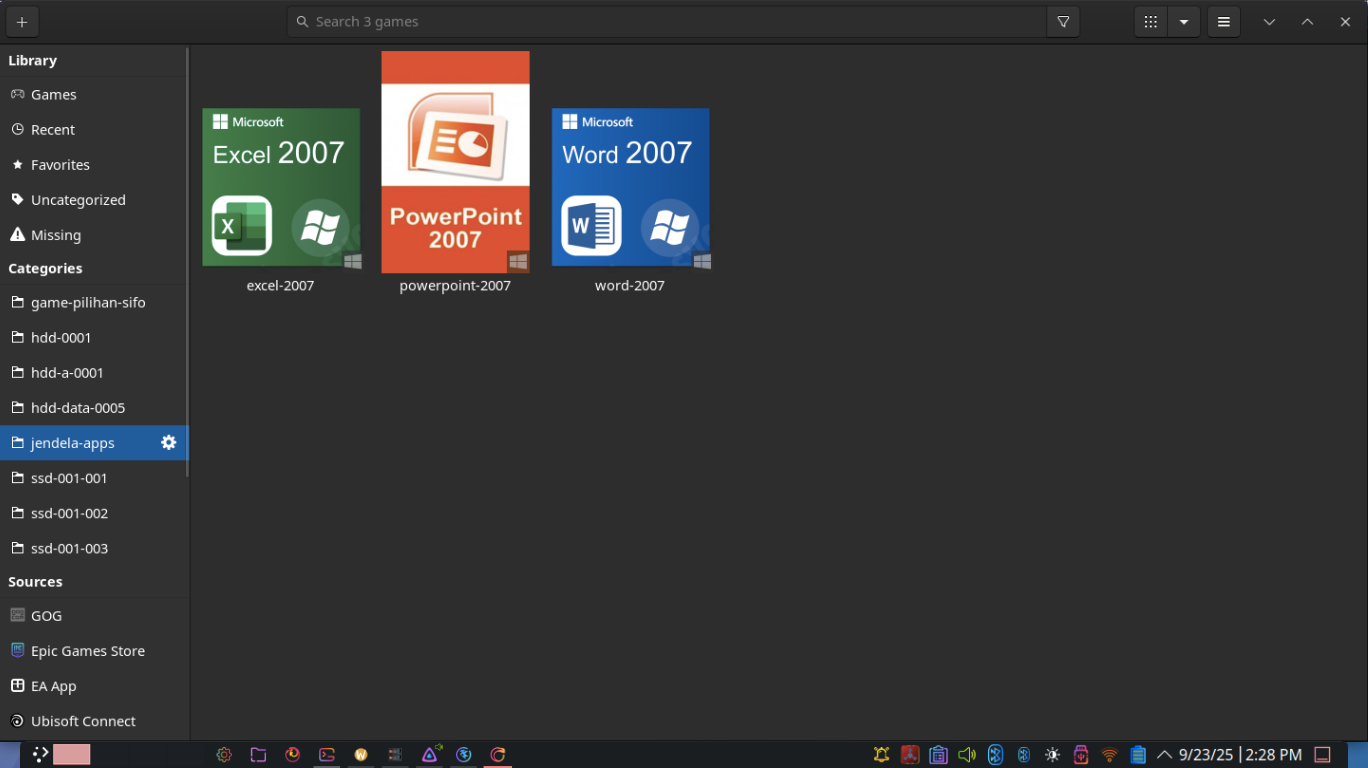Open the Uncategorized list

[x=94, y=199]
